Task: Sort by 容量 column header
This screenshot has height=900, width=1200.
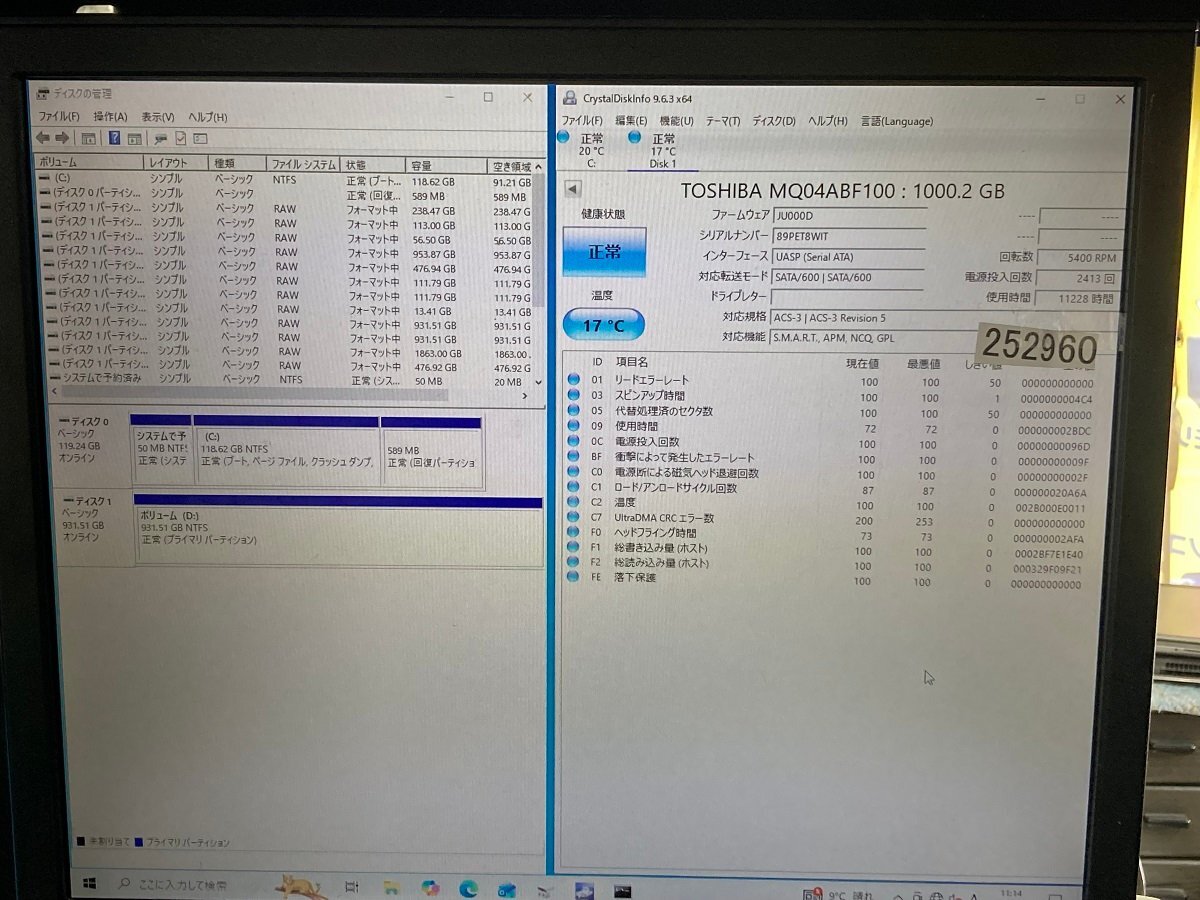Action: [x=444, y=165]
